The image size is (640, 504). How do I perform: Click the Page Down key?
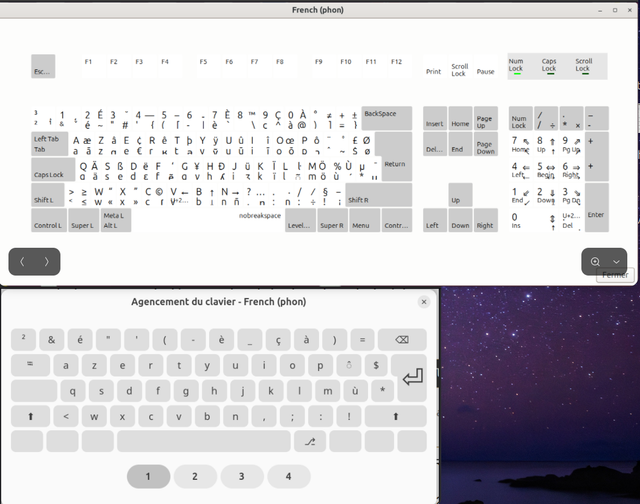486,144
